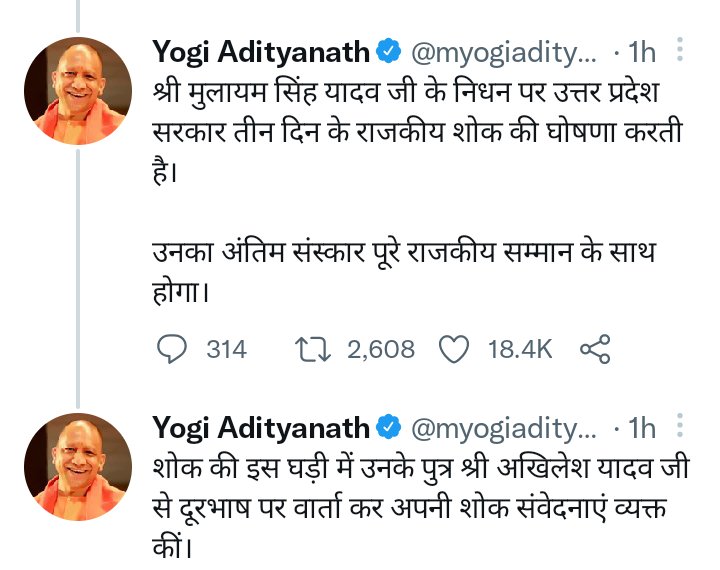View the 18.4K likes count
Screen dimensions: 720x570
(x=520, y=349)
